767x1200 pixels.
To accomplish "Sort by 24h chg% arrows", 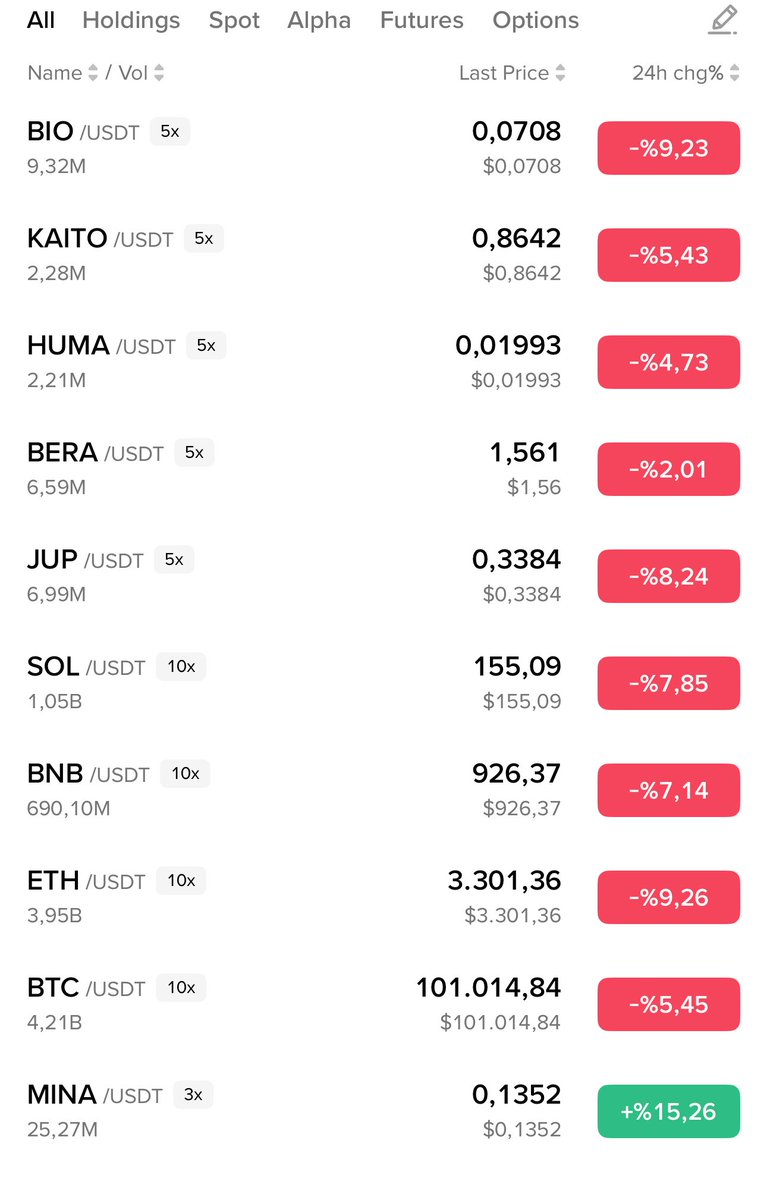I will pos(735,73).
